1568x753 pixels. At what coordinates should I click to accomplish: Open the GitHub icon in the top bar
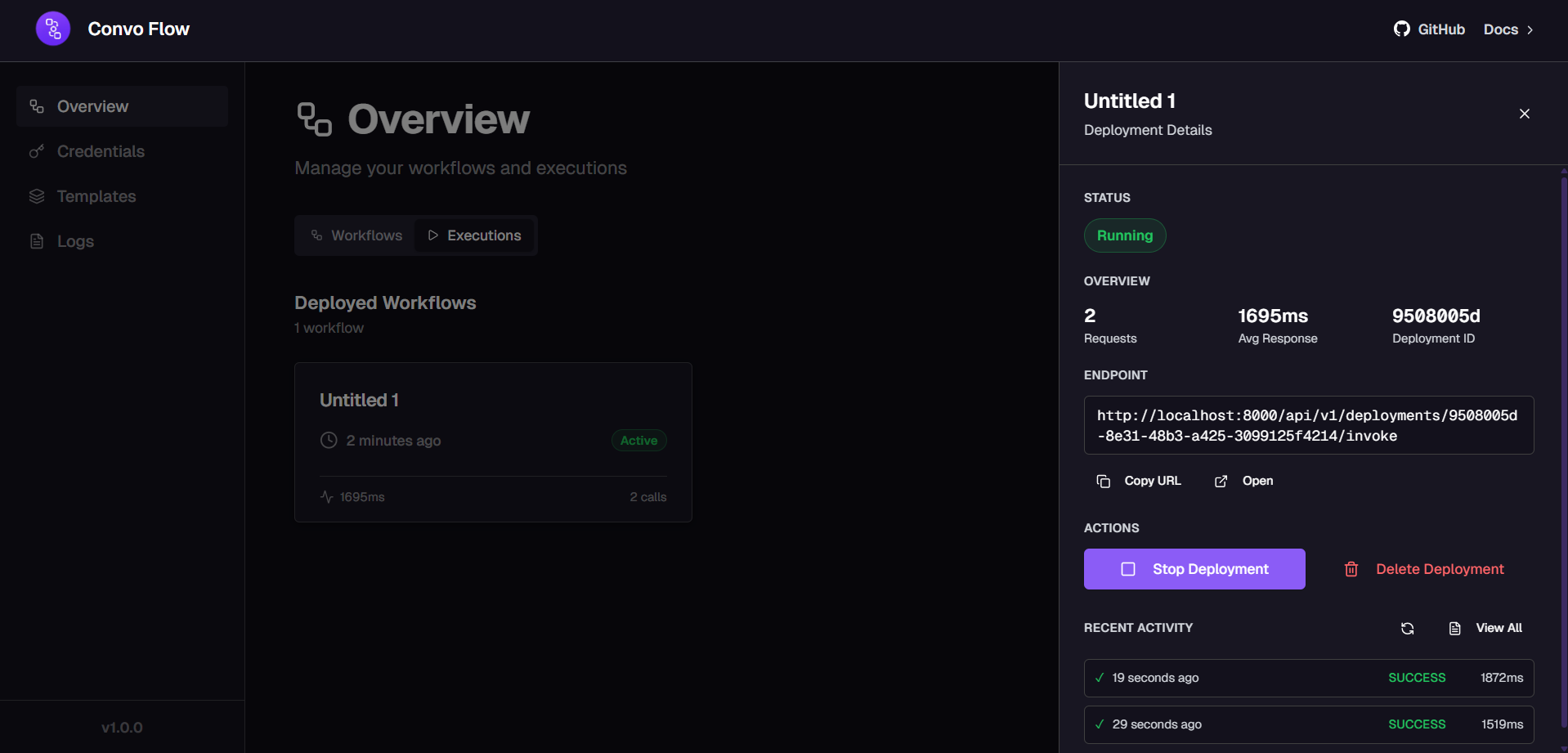click(x=1401, y=29)
